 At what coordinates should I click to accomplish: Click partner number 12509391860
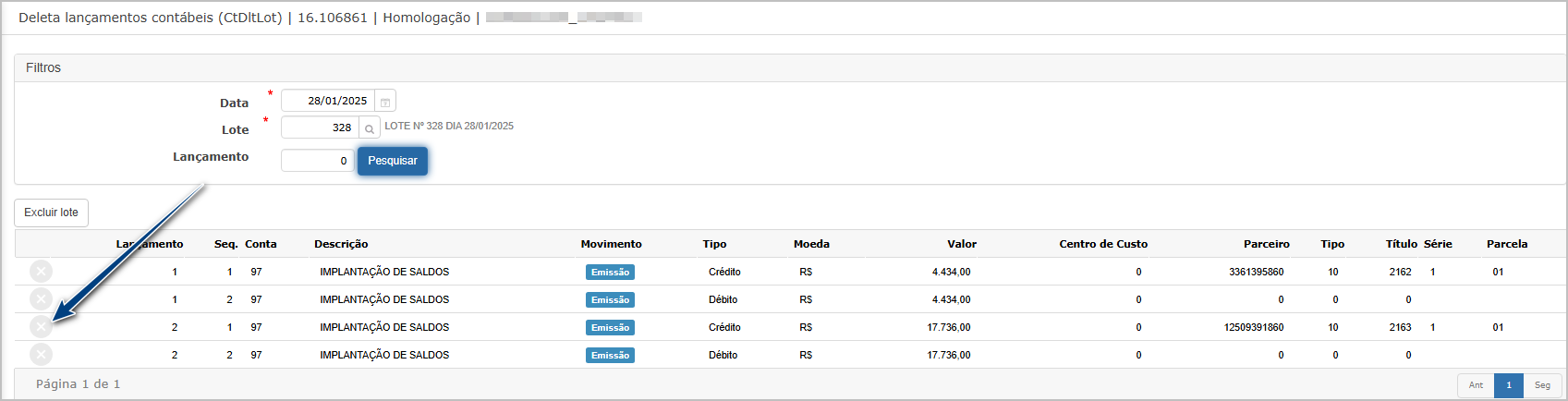coord(1254,327)
